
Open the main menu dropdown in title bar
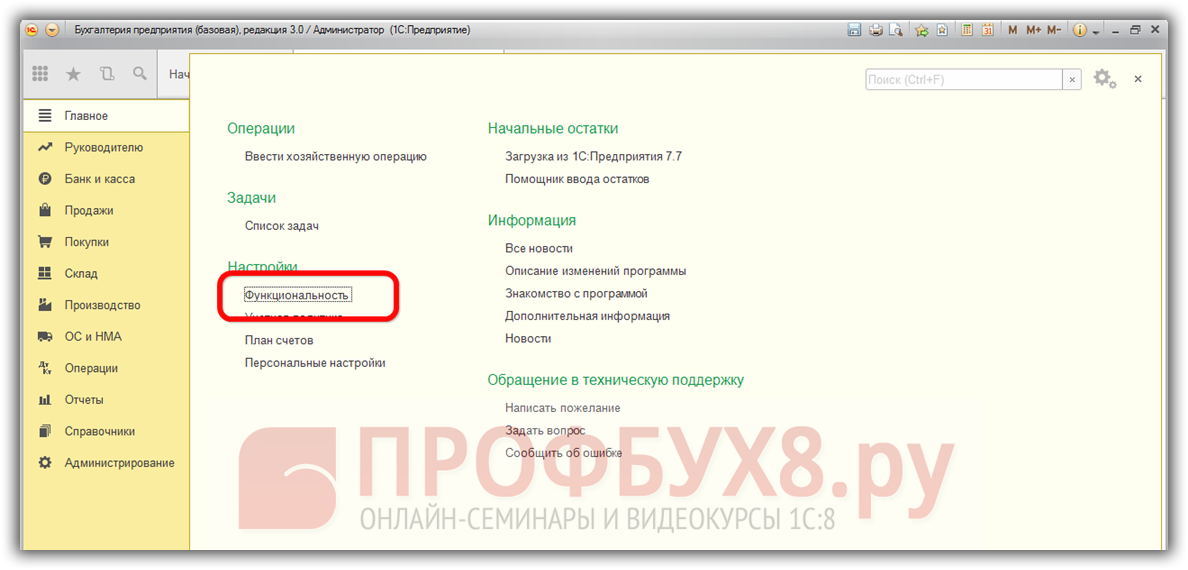52,30
